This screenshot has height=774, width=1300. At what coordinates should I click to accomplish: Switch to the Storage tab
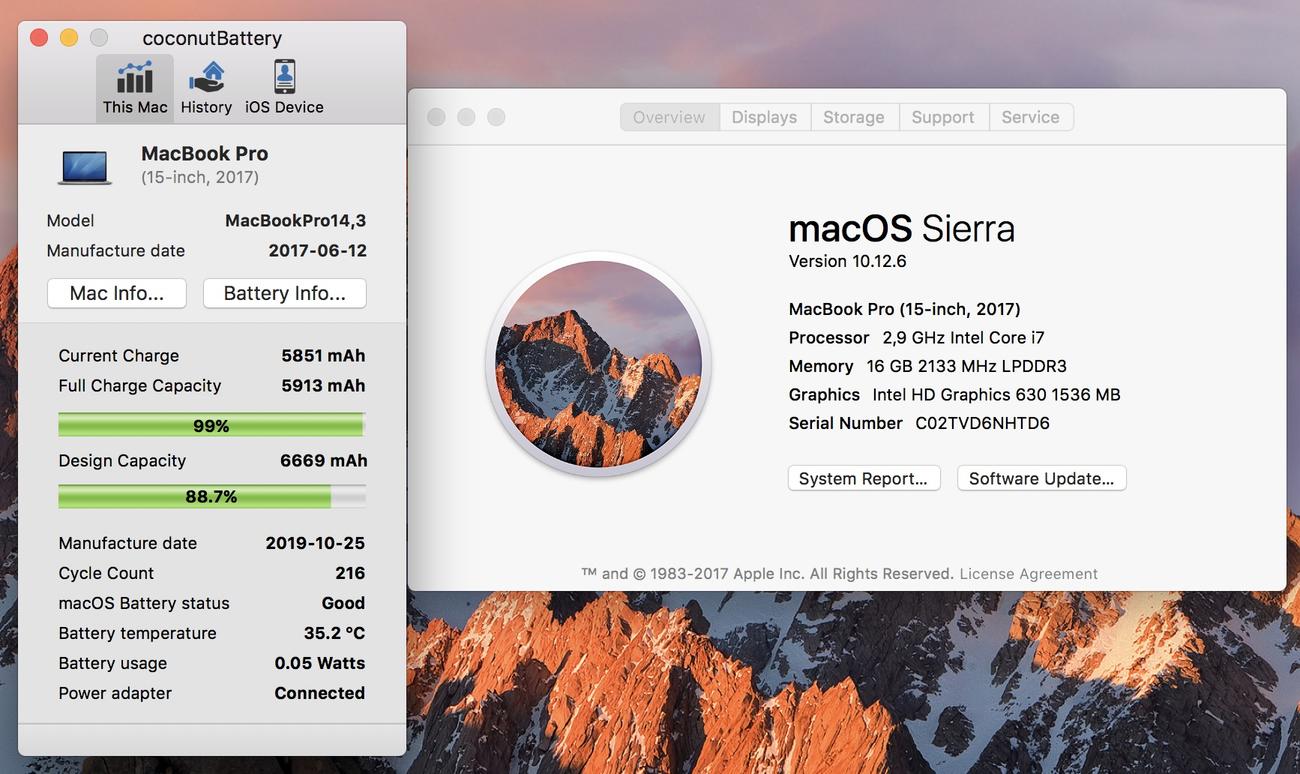coord(854,117)
